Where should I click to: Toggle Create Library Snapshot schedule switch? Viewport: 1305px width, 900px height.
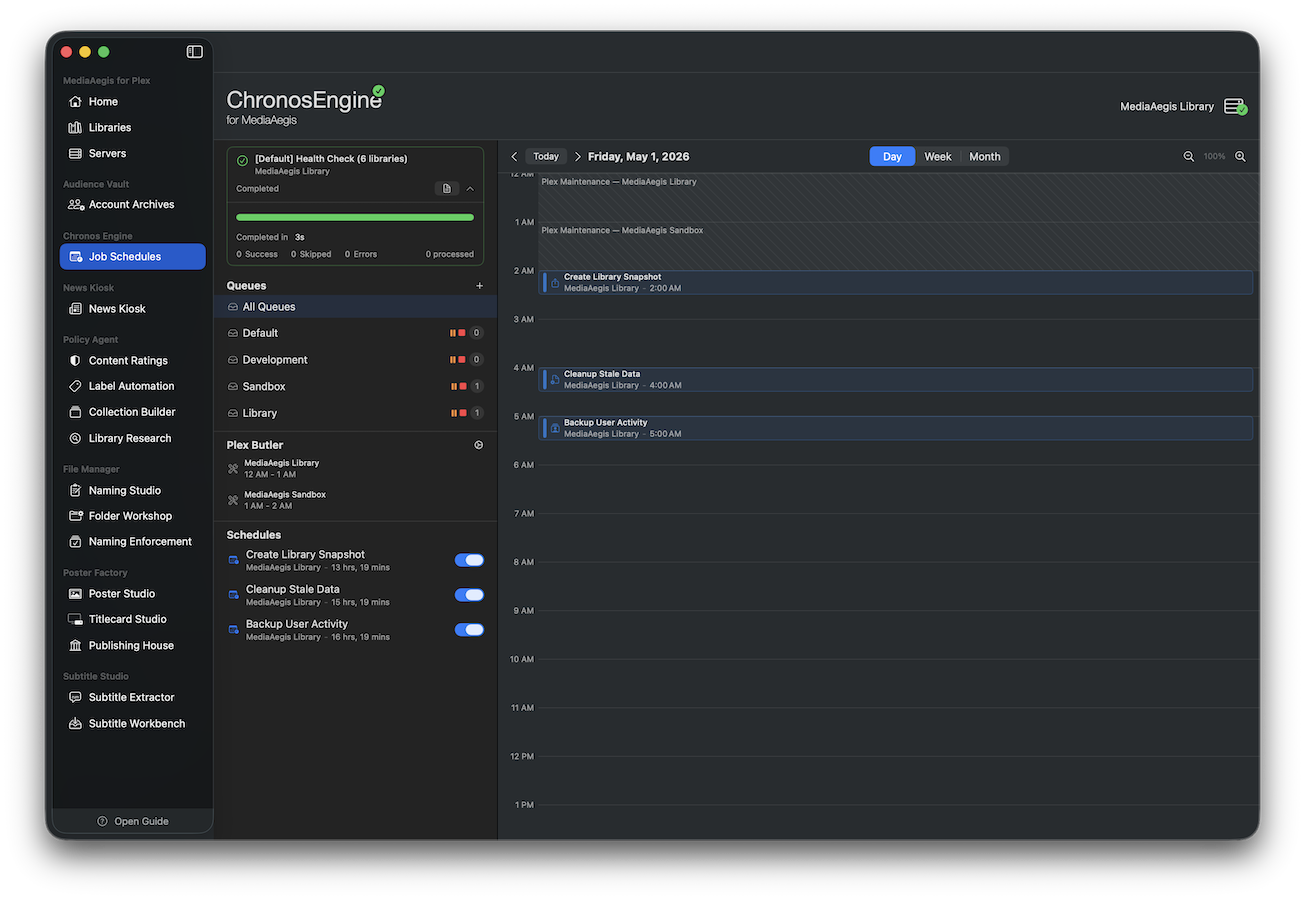469,560
